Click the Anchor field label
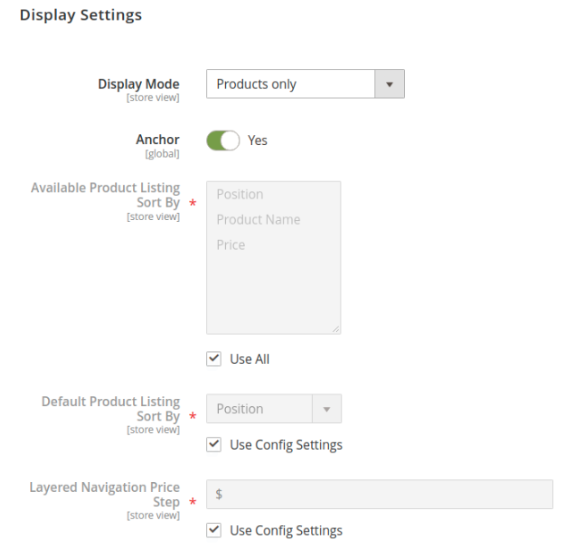The height and width of the screenshot is (550, 562). click(x=158, y=139)
